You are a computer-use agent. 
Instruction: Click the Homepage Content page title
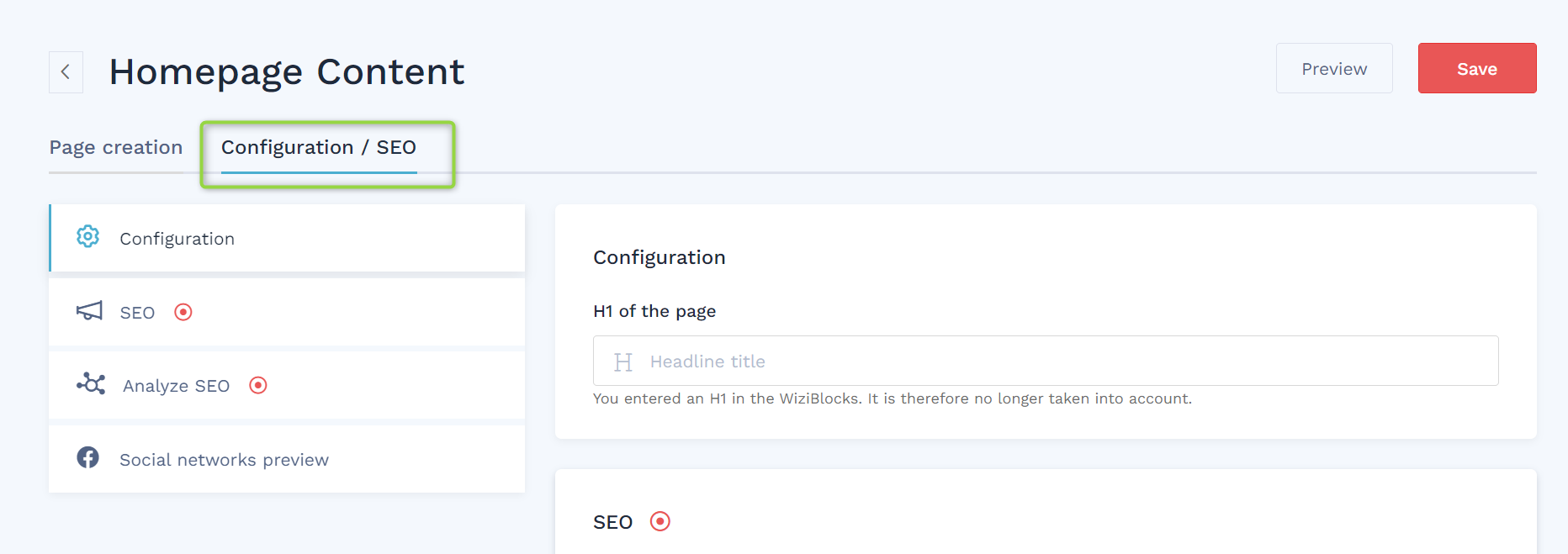coord(287,71)
